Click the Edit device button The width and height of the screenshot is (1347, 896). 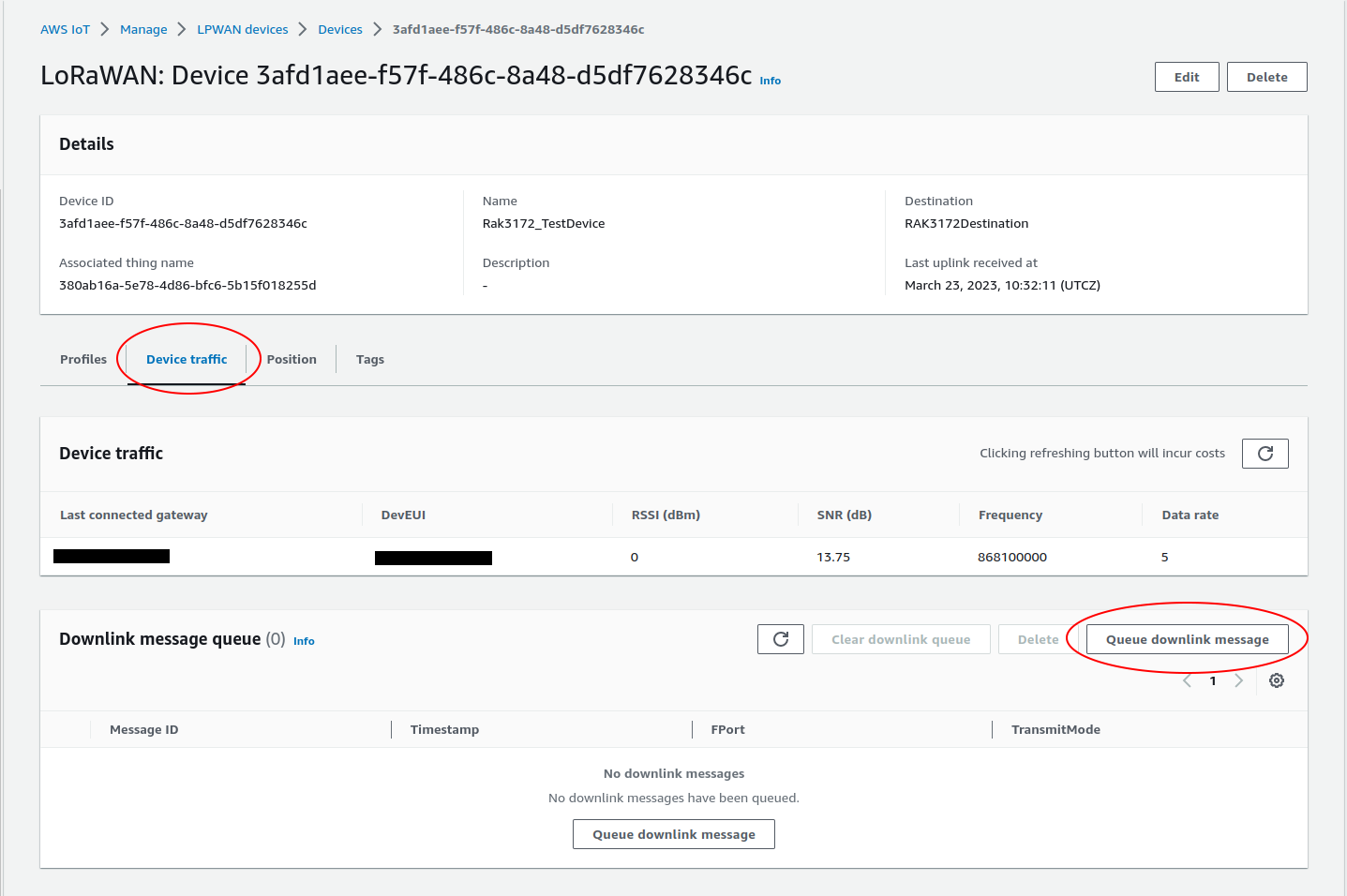coord(1187,77)
